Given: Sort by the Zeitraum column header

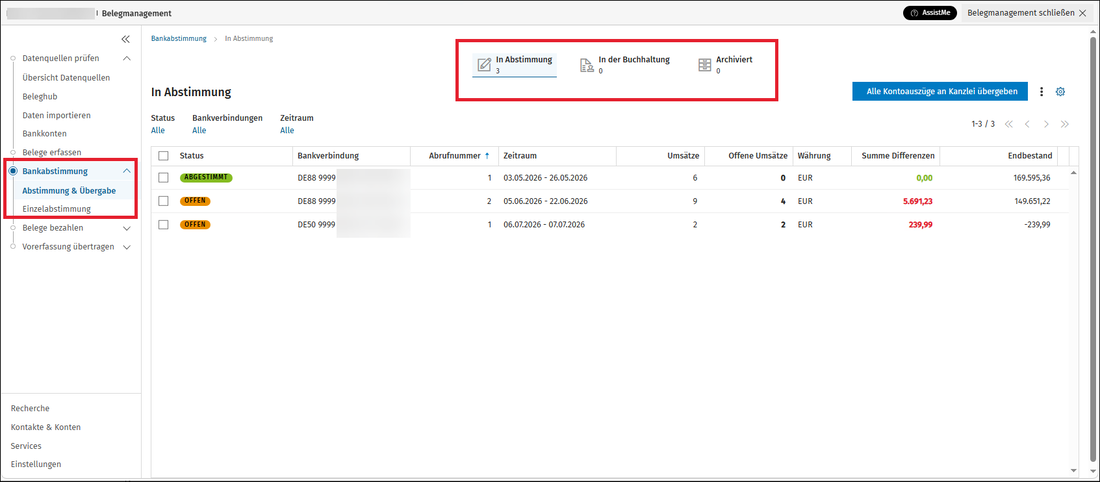Looking at the screenshot, I should pyautogui.click(x=520, y=156).
